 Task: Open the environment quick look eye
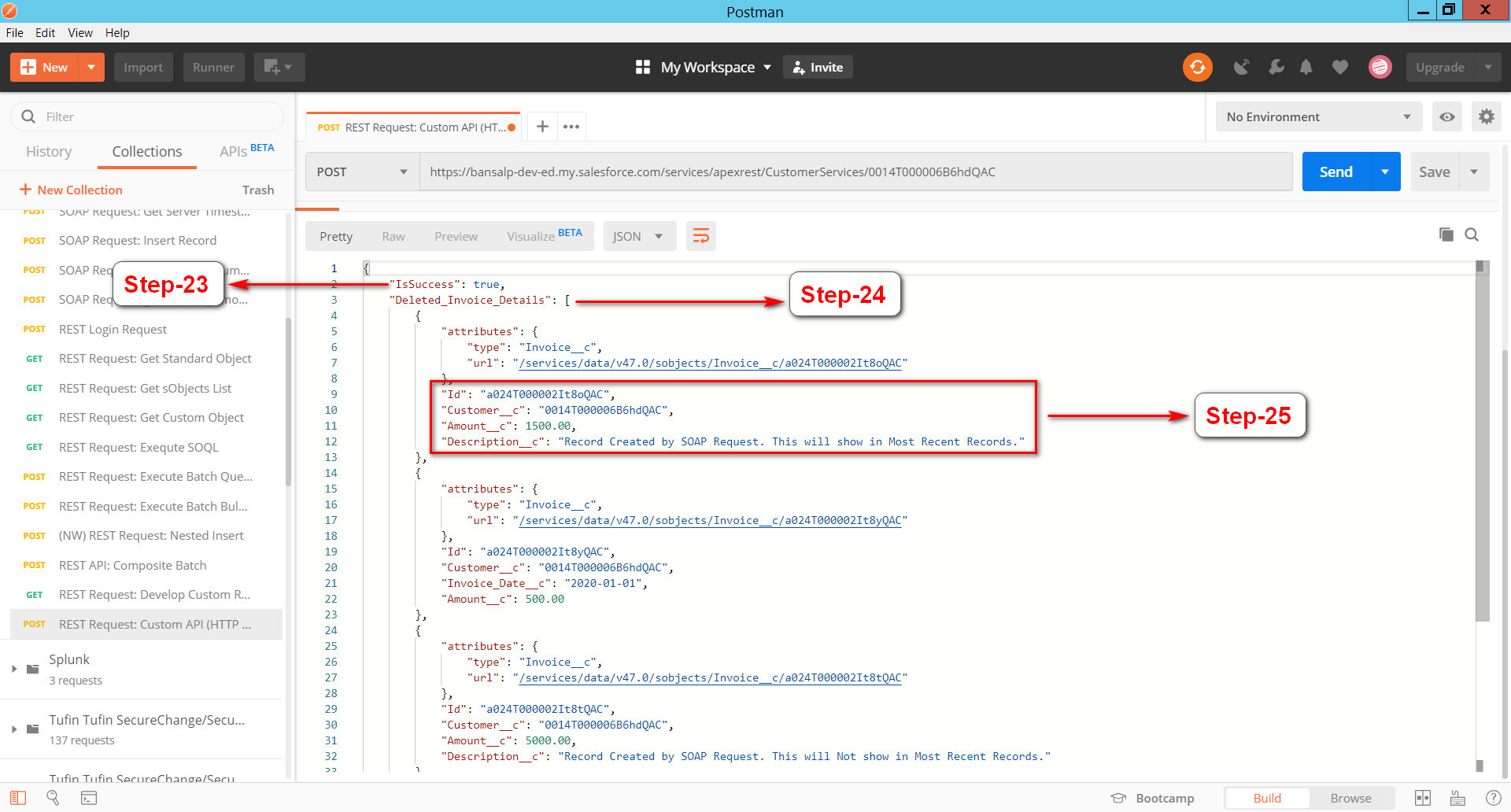pyautogui.click(x=1446, y=117)
